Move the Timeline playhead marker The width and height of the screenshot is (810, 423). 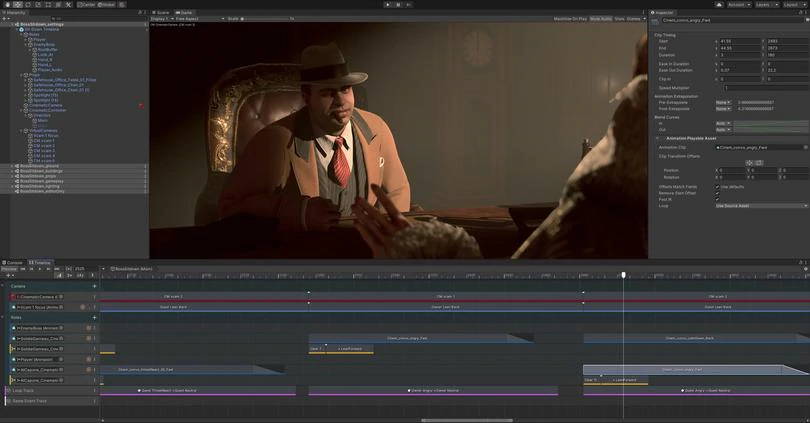click(624, 275)
